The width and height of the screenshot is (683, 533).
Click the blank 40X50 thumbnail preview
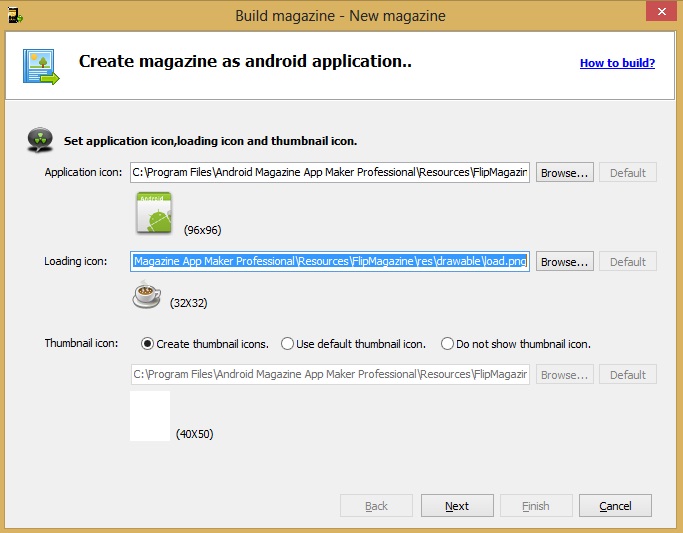pos(150,416)
